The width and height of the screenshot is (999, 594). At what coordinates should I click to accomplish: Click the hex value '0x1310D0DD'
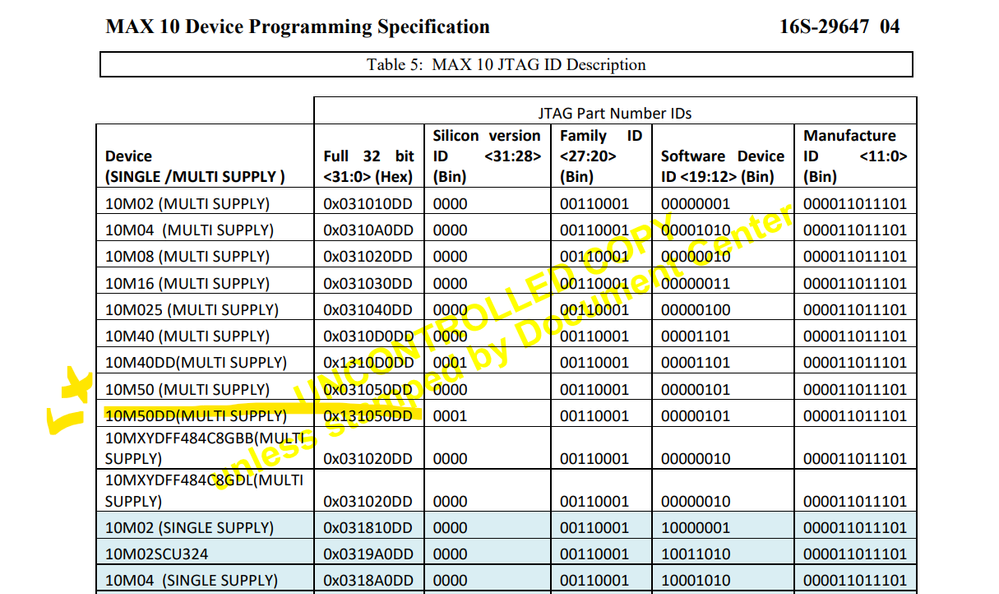pos(368,363)
